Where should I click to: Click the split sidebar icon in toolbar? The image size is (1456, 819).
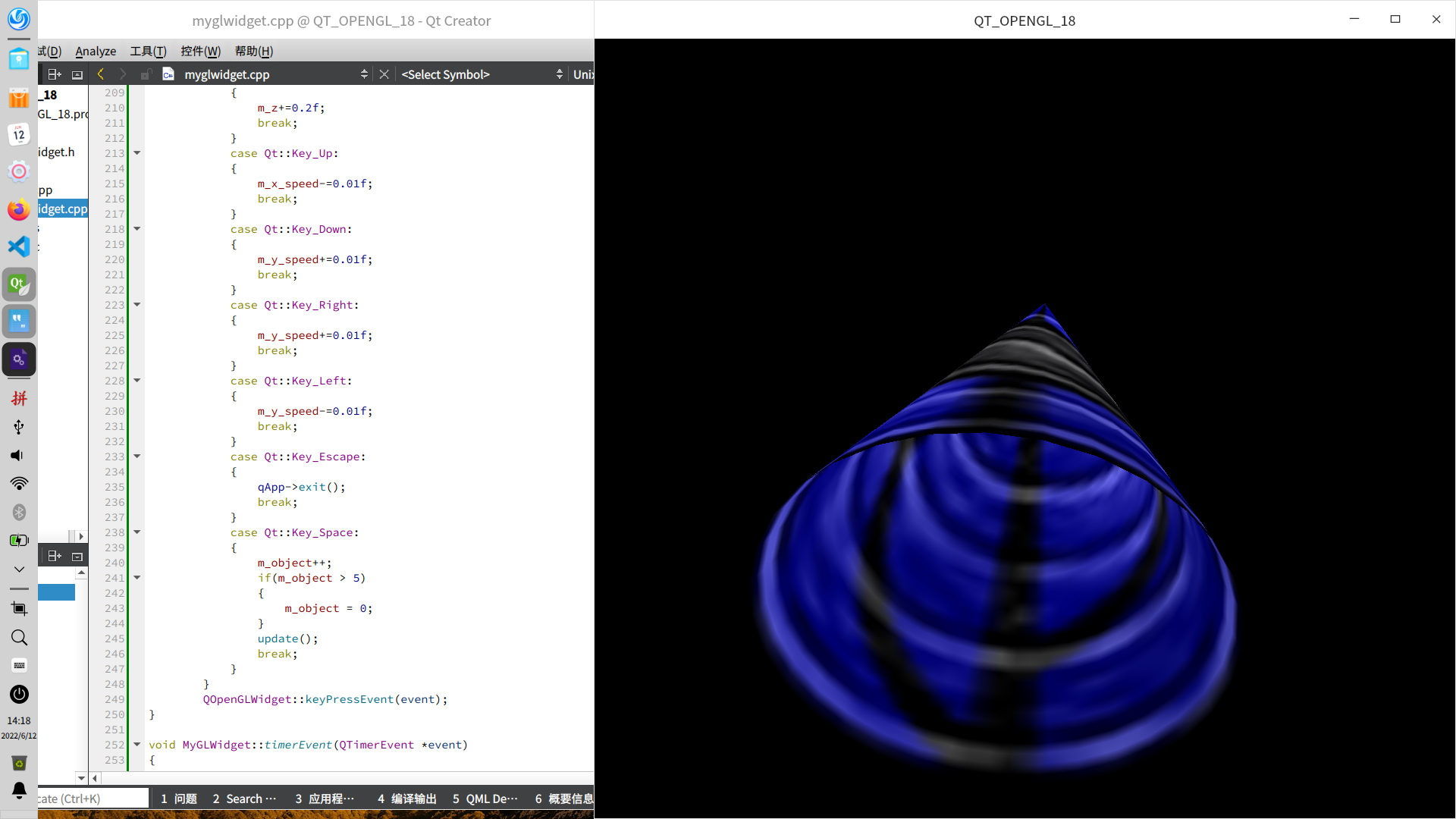pyautogui.click(x=55, y=74)
